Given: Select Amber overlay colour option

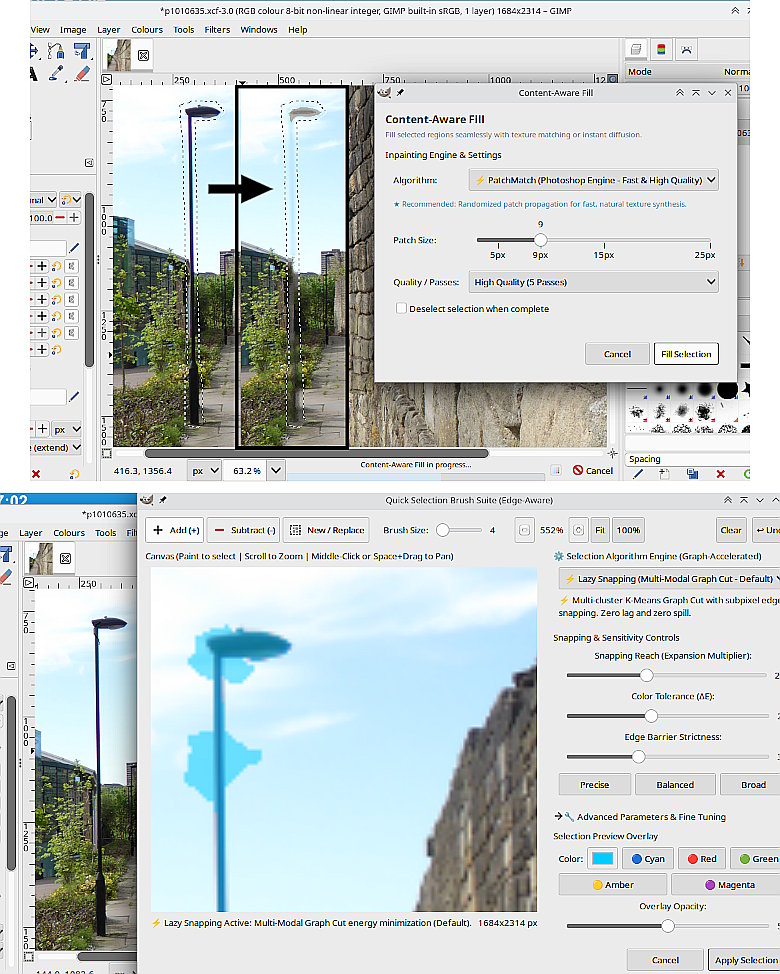Looking at the screenshot, I should pyautogui.click(x=613, y=885).
